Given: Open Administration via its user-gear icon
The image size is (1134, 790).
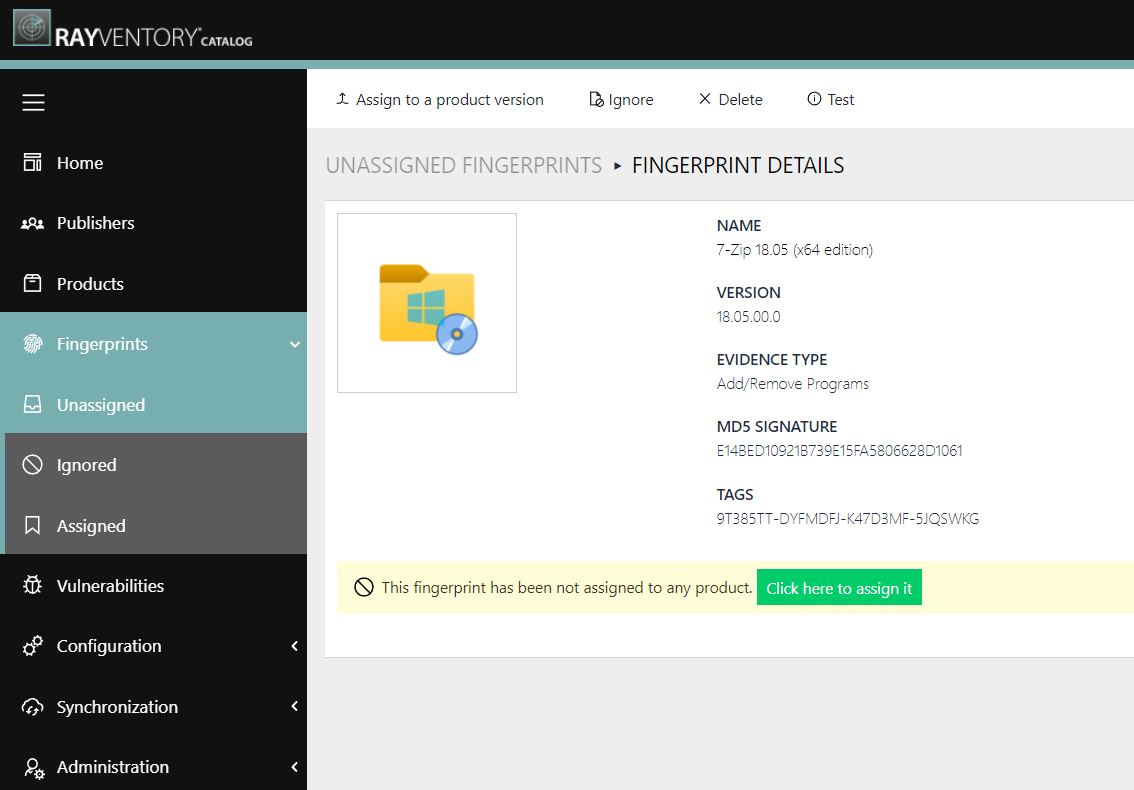Looking at the screenshot, I should (x=33, y=766).
